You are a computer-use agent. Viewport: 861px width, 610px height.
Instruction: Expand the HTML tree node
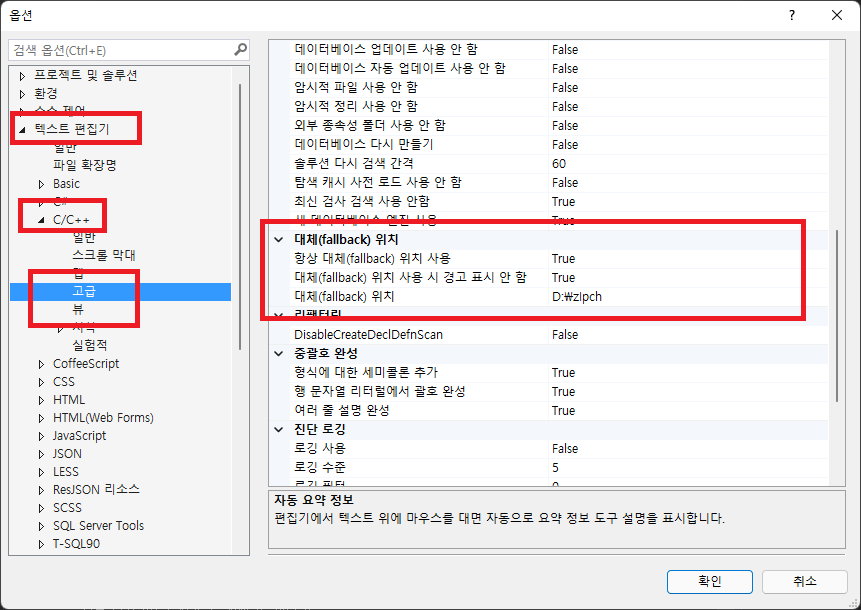point(41,400)
